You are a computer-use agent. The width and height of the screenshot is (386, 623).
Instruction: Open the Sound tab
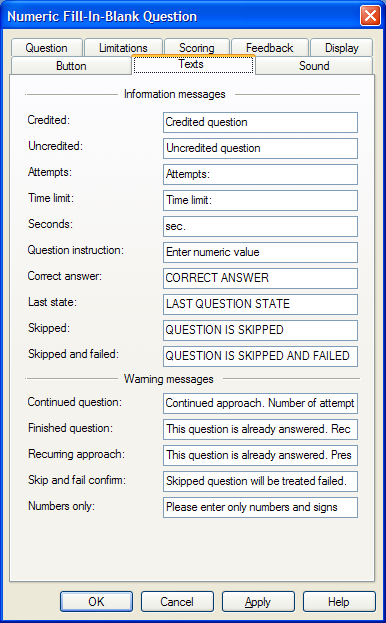click(314, 66)
